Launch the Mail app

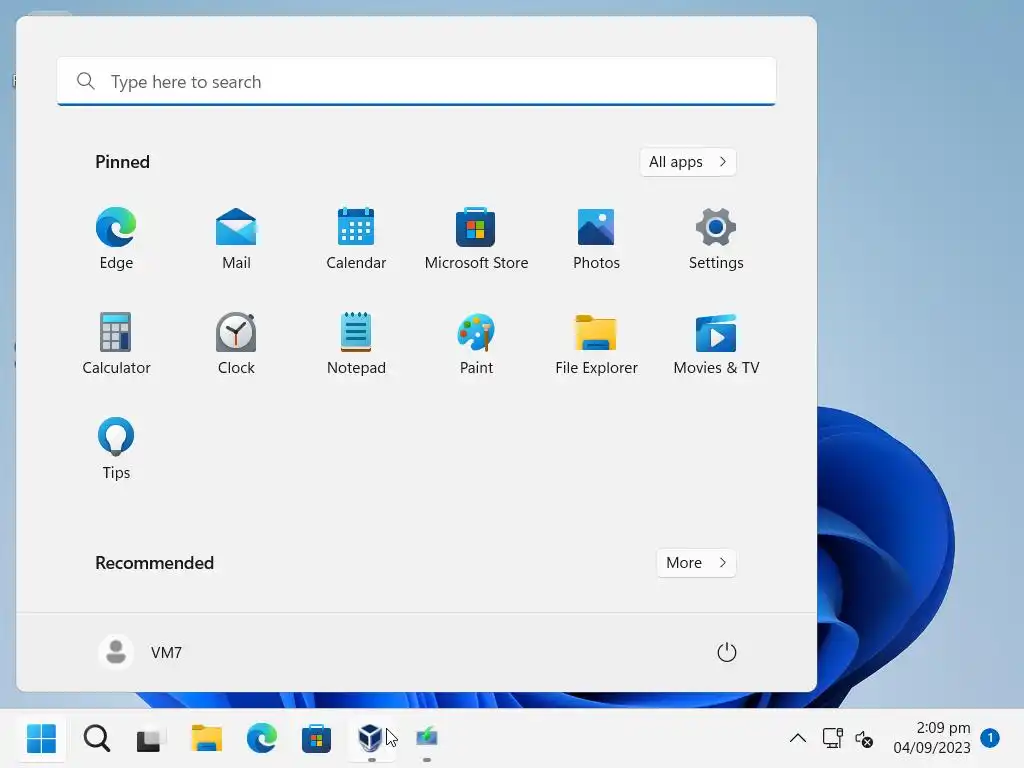click(236, 238)
